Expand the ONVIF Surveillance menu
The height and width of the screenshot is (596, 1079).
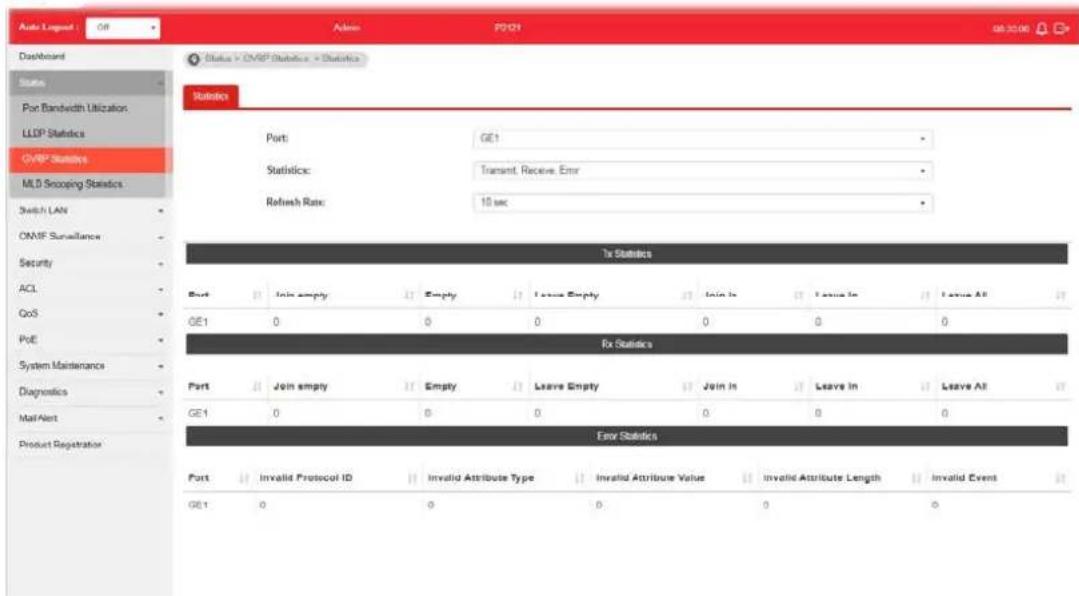pyautogui.click(x=91, y=237)
